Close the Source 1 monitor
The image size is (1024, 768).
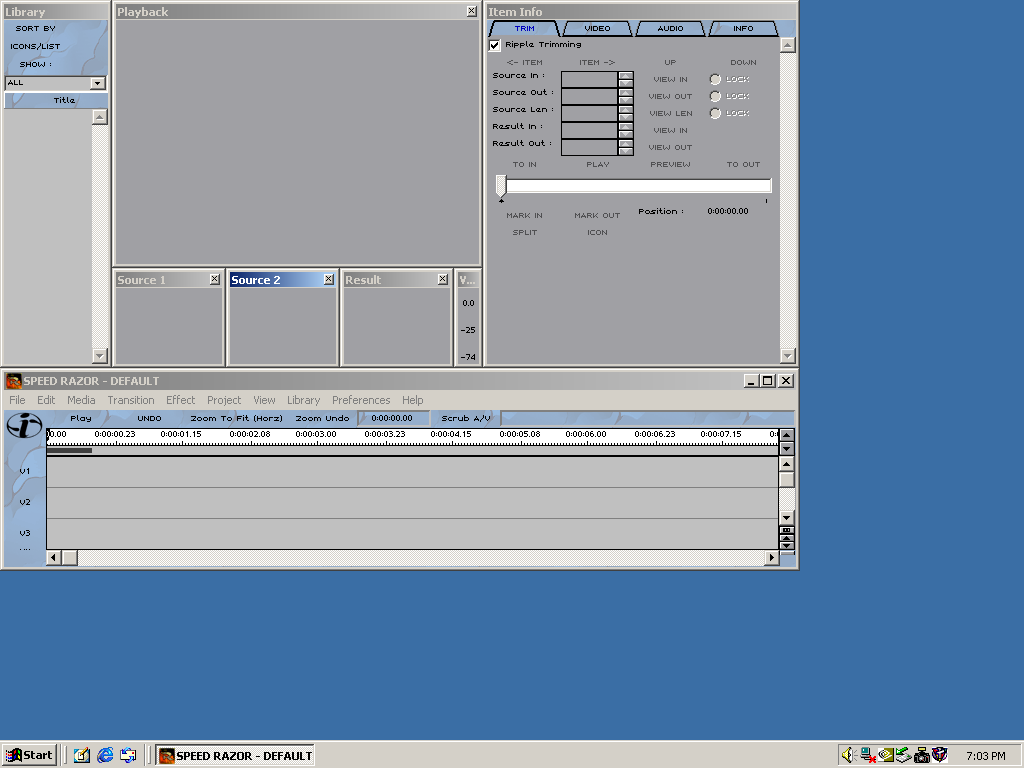(214, 279)
